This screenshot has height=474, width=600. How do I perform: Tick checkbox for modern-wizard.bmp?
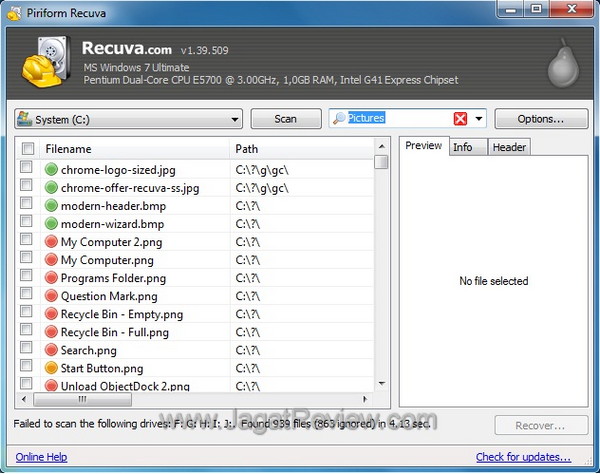coord(26,221)
